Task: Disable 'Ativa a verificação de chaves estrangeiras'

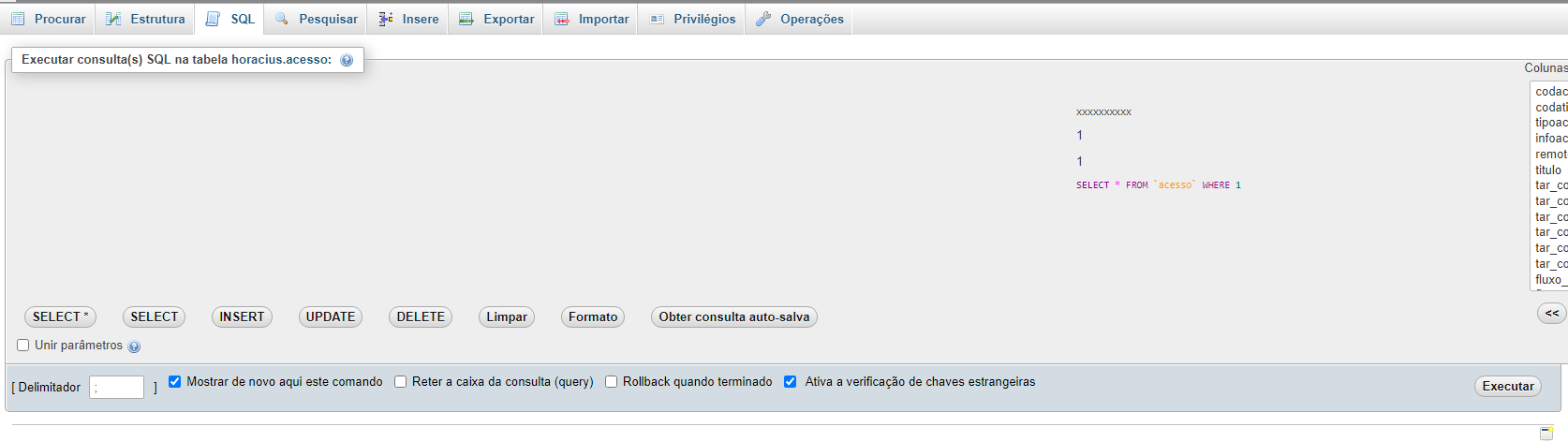Action: pos(790,381)
